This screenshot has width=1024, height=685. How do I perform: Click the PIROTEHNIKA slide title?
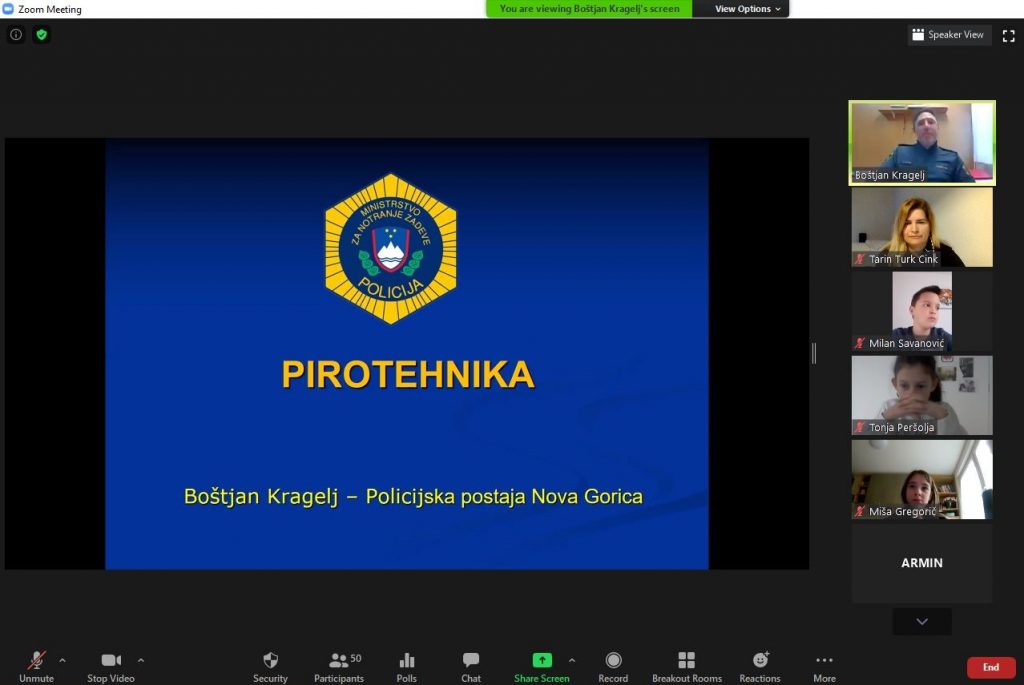[x=408, y=375]
